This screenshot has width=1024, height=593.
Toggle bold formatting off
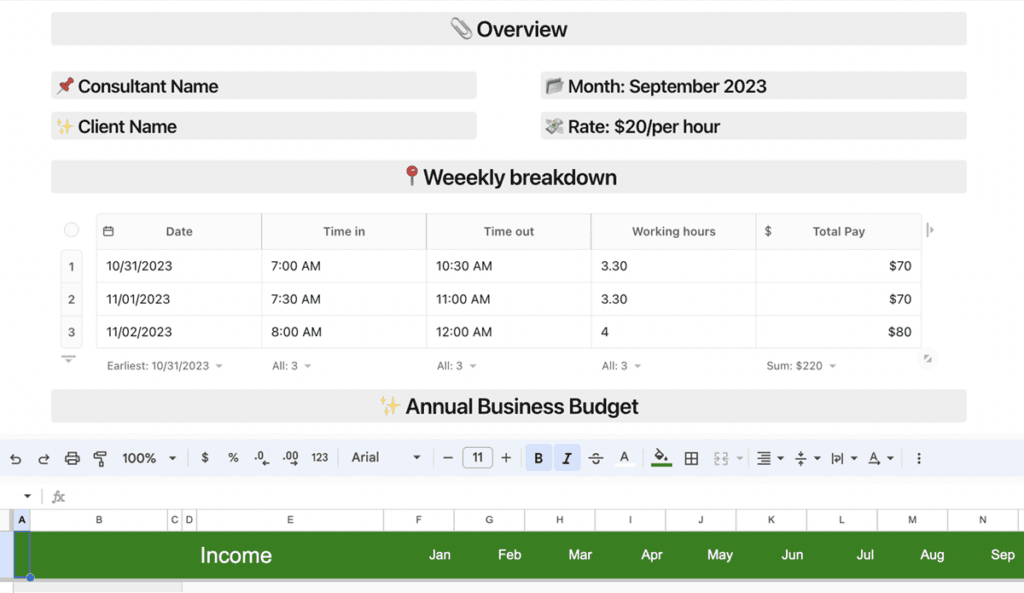pyautogui.click(x=539, y=458)
